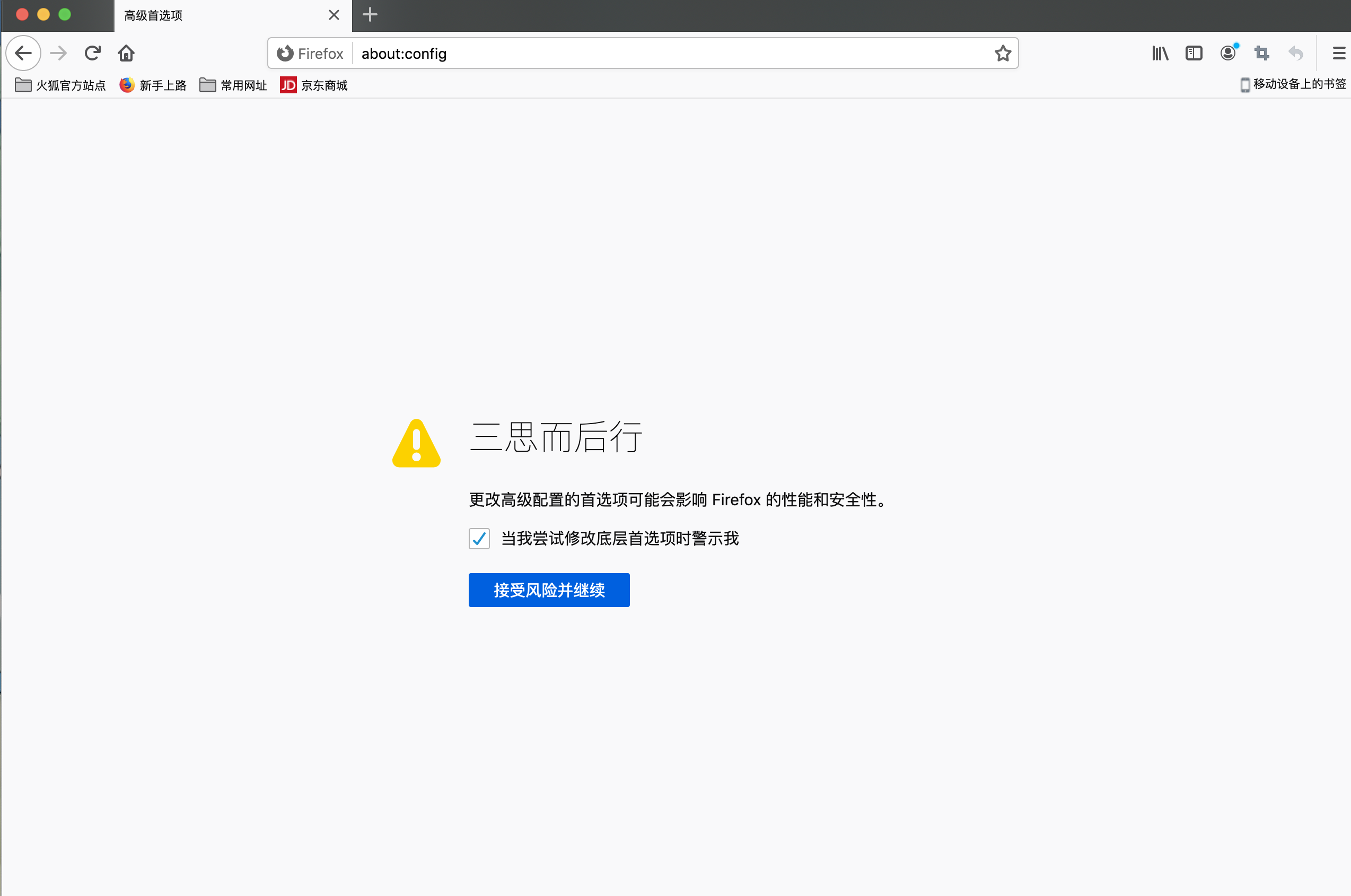Reload the current page
Viewport: 1351px width, 896px height.
pyautogui.click(x=92, y=52)
